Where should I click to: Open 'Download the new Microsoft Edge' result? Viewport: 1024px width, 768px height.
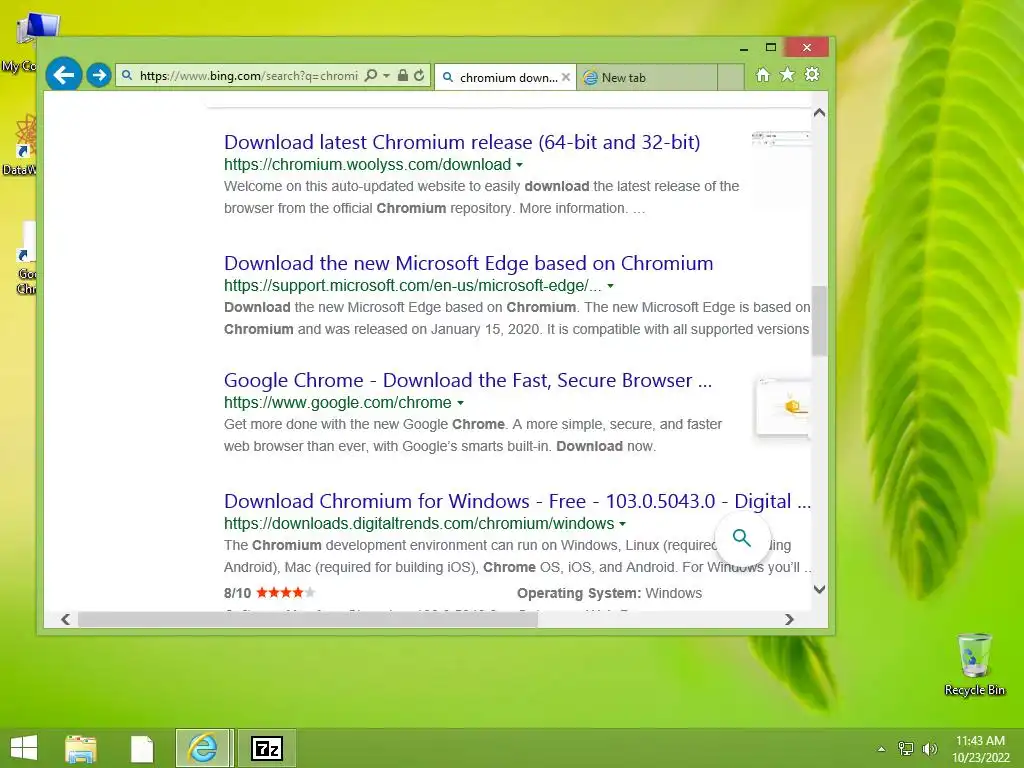(x=468, y=263)
